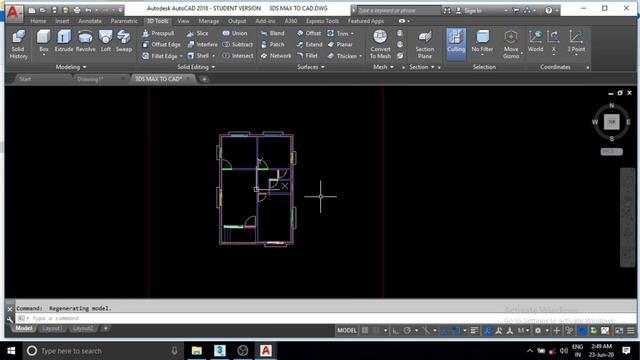Click the surface Extend tool
The image size is (640, 360).
click(x=309, y=44)
